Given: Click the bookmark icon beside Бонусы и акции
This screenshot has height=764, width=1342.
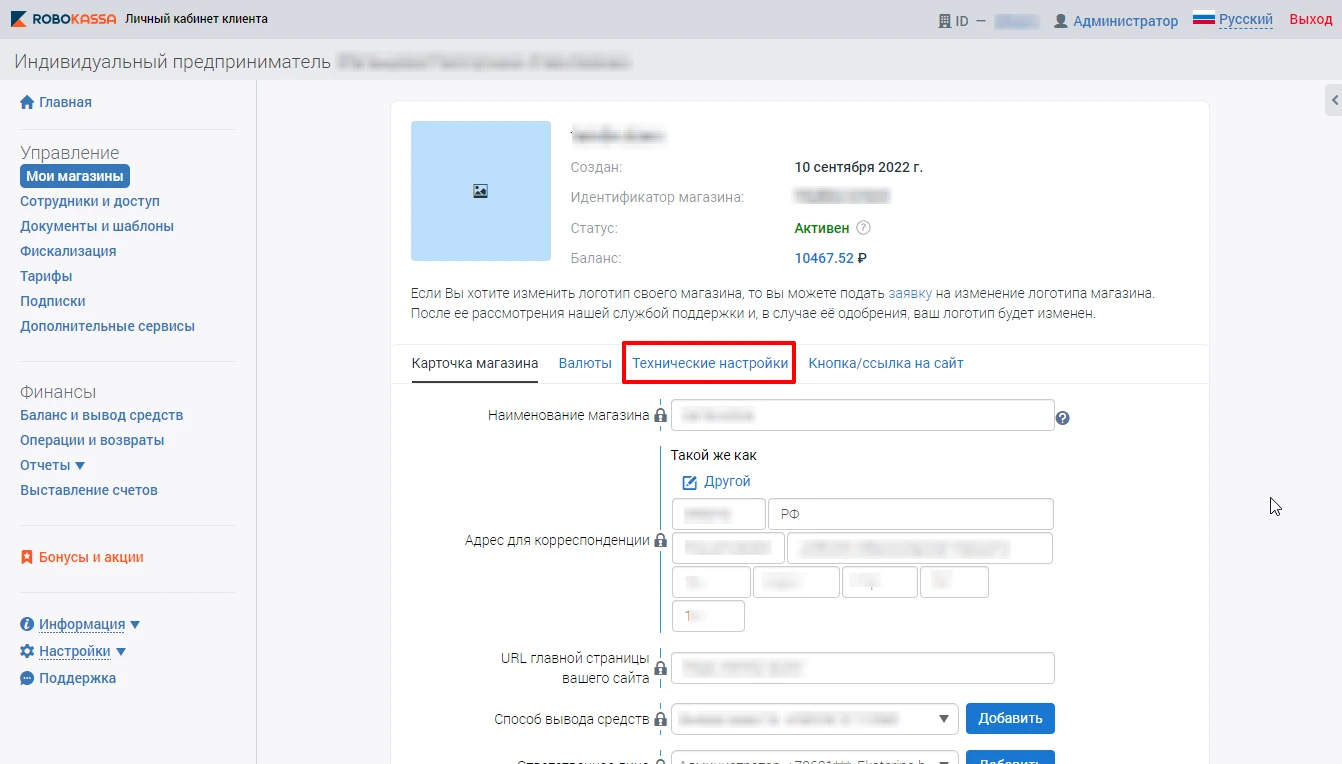Looking at the screenshot, I should click(x=27, y=557).
